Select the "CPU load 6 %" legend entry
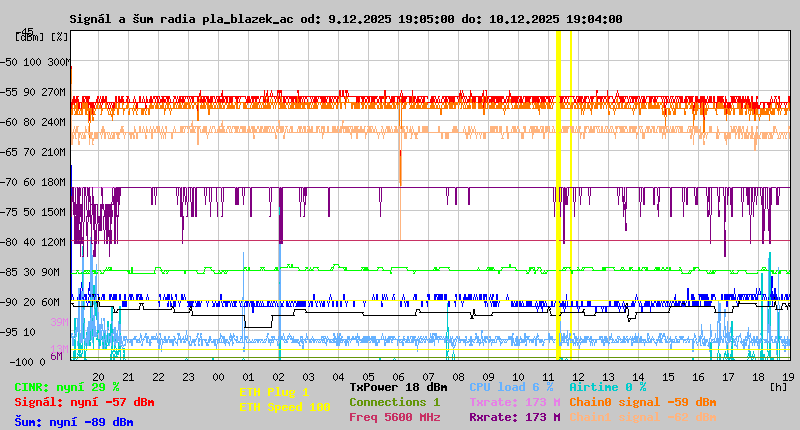Image resolution: width=800 pixels, height=430 pixels. [511, 387]
